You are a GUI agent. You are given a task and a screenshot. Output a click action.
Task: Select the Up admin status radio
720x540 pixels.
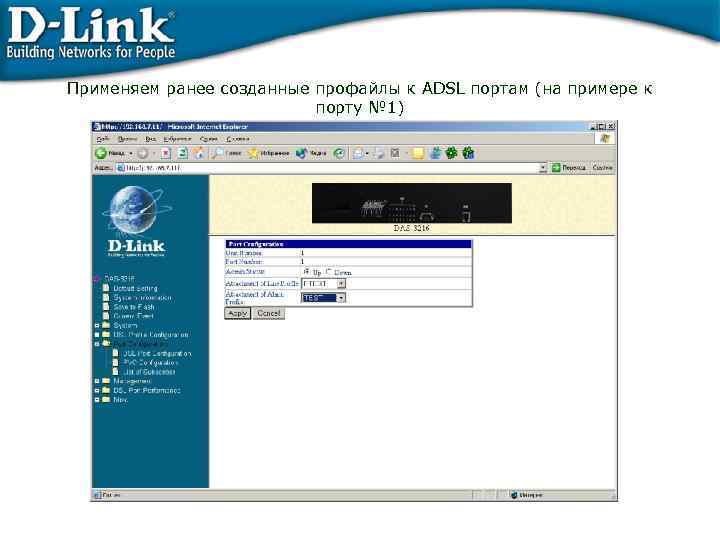click(x=307, y=272)
